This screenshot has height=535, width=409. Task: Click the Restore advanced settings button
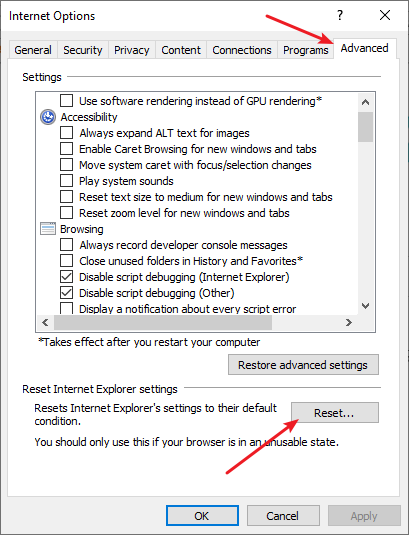click(x=303, y=365)
